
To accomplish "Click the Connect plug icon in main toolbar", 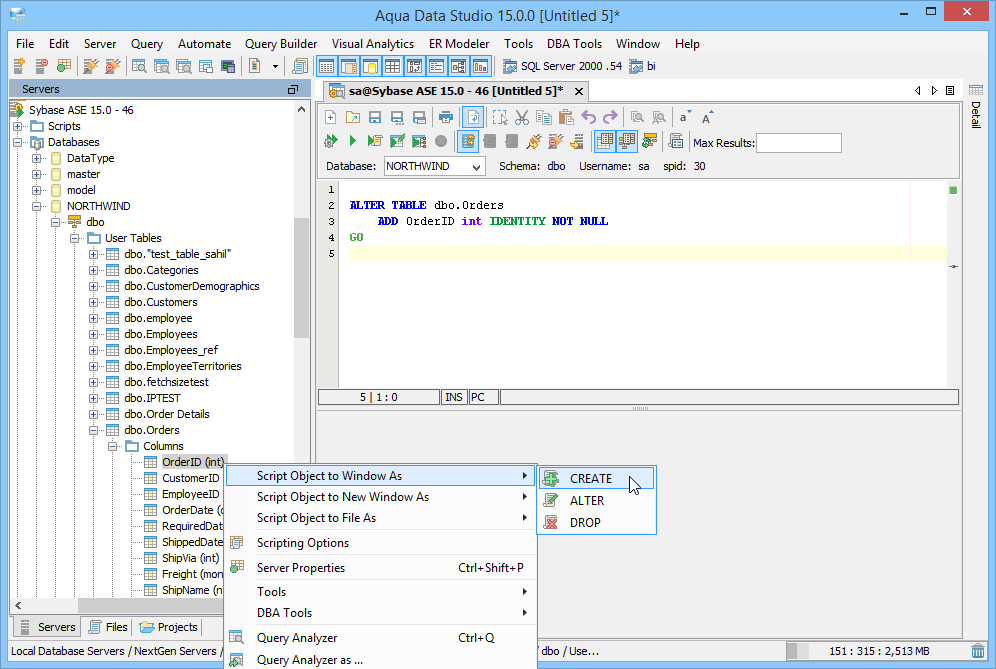I will pyautogui.click(x=91, y=66).
